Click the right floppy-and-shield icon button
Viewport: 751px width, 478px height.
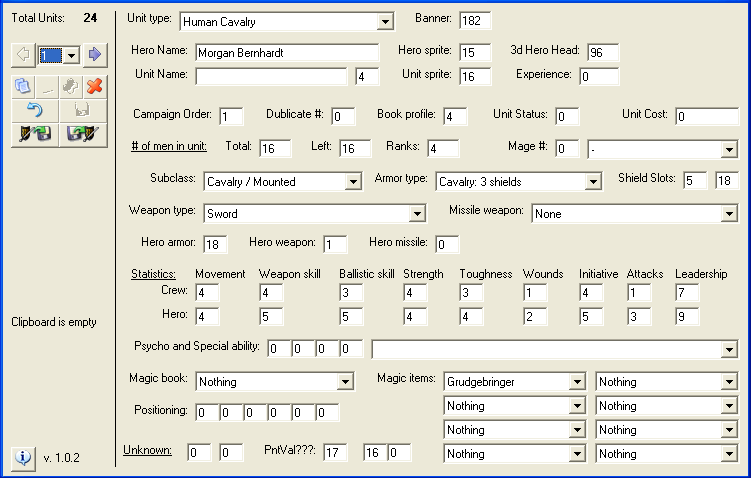(82, 133)
